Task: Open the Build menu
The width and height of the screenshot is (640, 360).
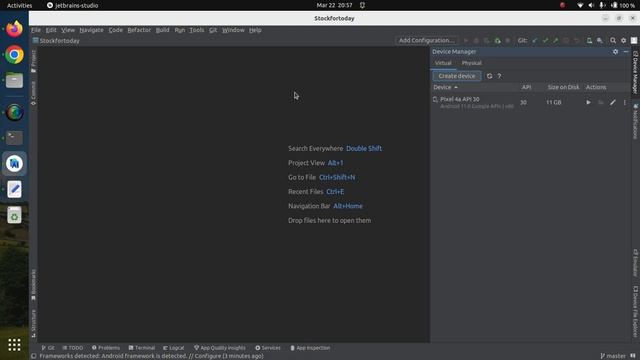Action: (162, 30)
